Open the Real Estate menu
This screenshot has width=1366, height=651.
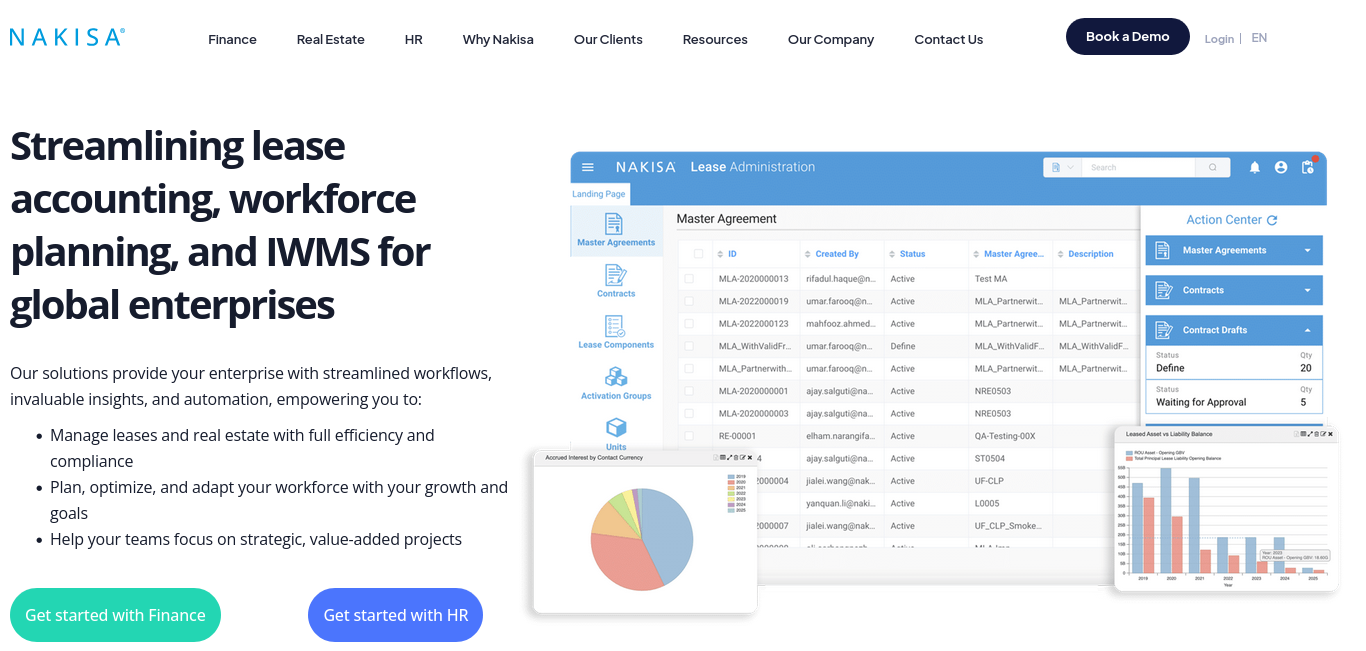pyautogui.click(x=331, y=40)
